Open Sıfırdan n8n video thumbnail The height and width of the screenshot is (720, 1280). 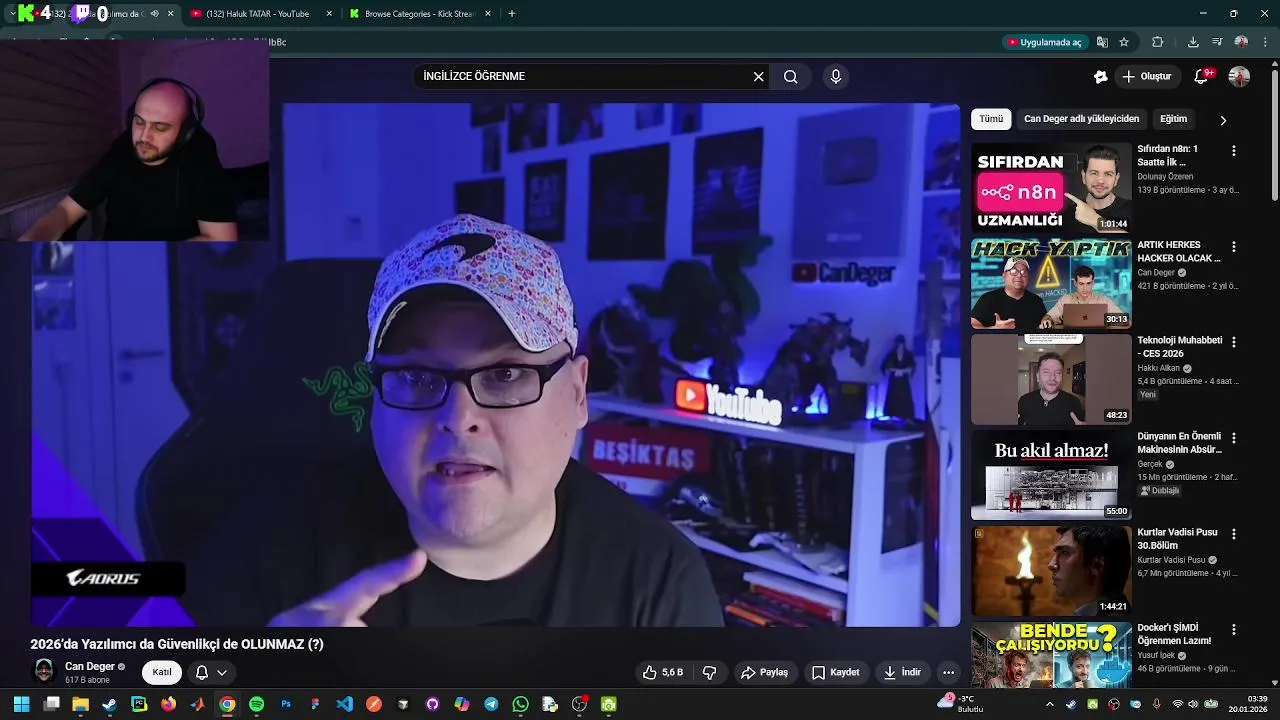point(1051,188)
